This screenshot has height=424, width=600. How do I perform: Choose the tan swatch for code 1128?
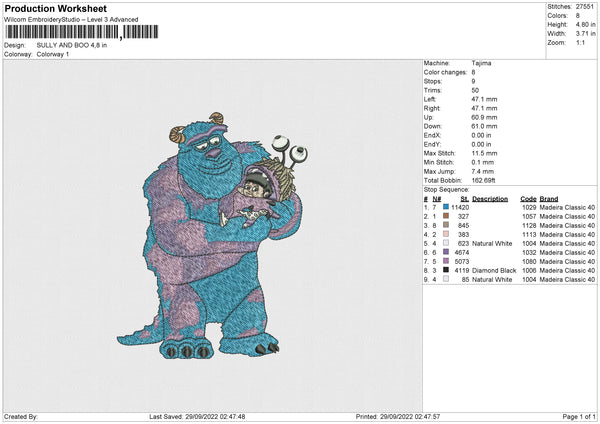[x=446, y=225]
